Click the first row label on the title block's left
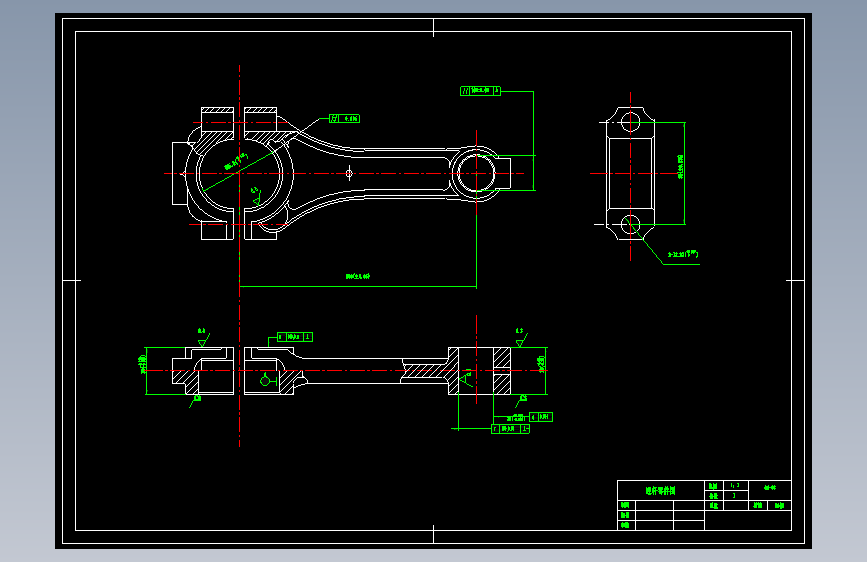867x562 pixels. click(x=625, y=505)
